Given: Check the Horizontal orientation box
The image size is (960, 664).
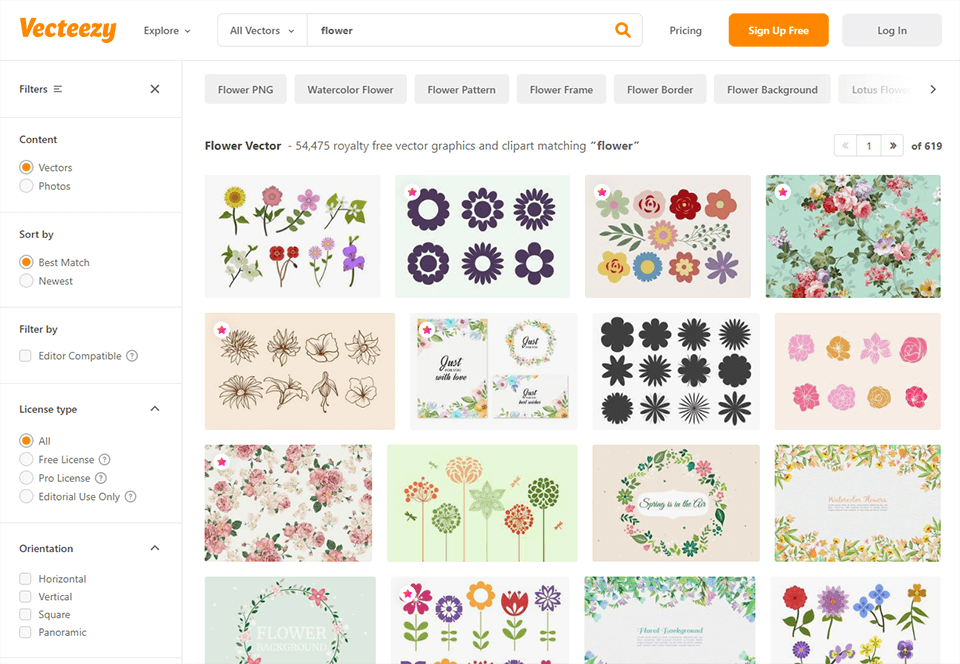Looking at the screenshot, I should pyautogui.click(x=26, y=579).
